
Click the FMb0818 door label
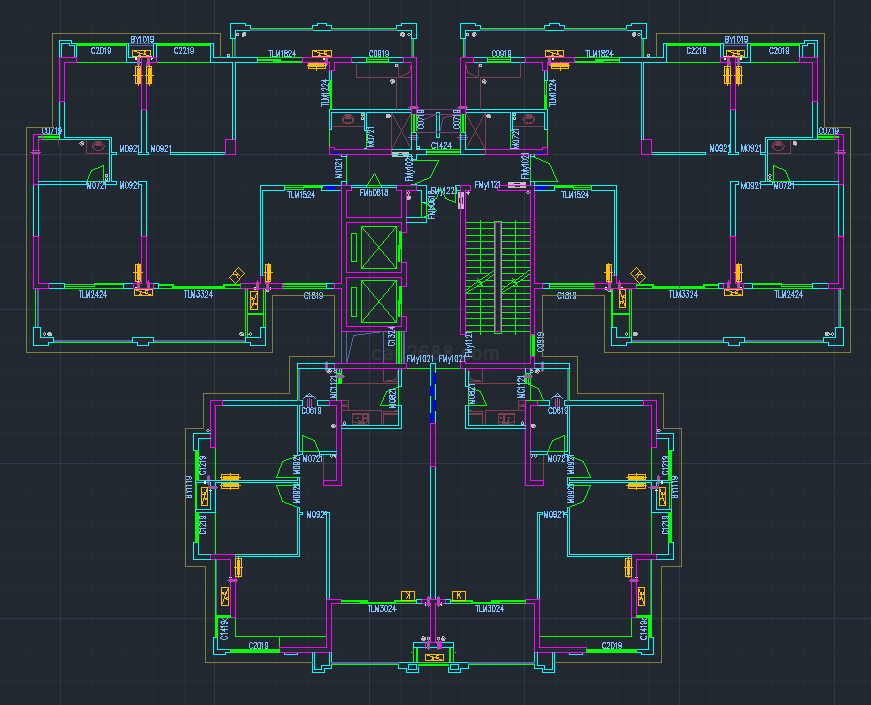[373, 193]
